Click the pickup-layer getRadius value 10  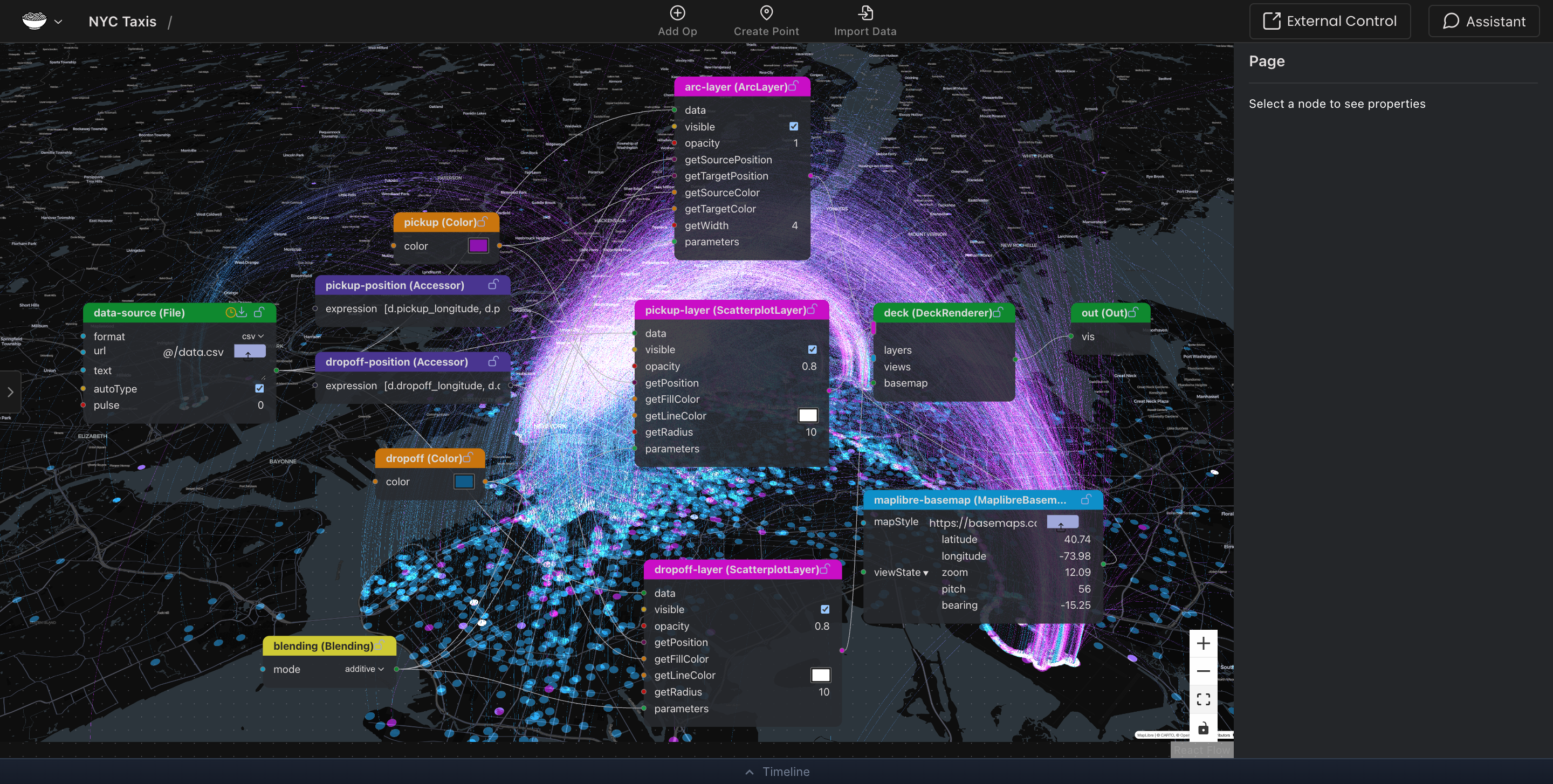pyautogui.click(x=811, y=432)
